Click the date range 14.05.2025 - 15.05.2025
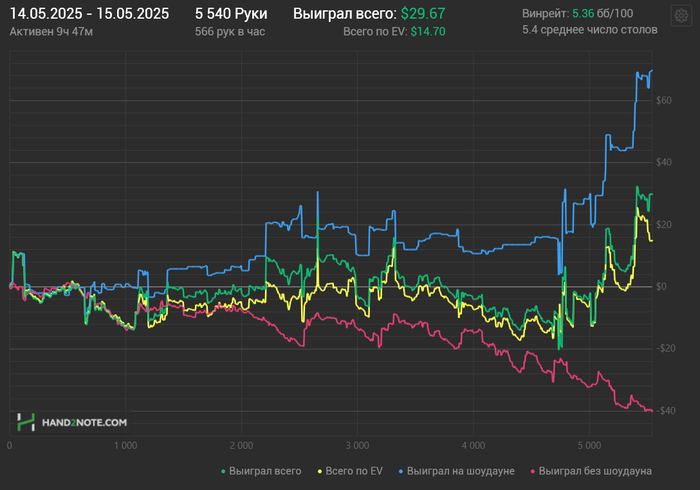 89,13
